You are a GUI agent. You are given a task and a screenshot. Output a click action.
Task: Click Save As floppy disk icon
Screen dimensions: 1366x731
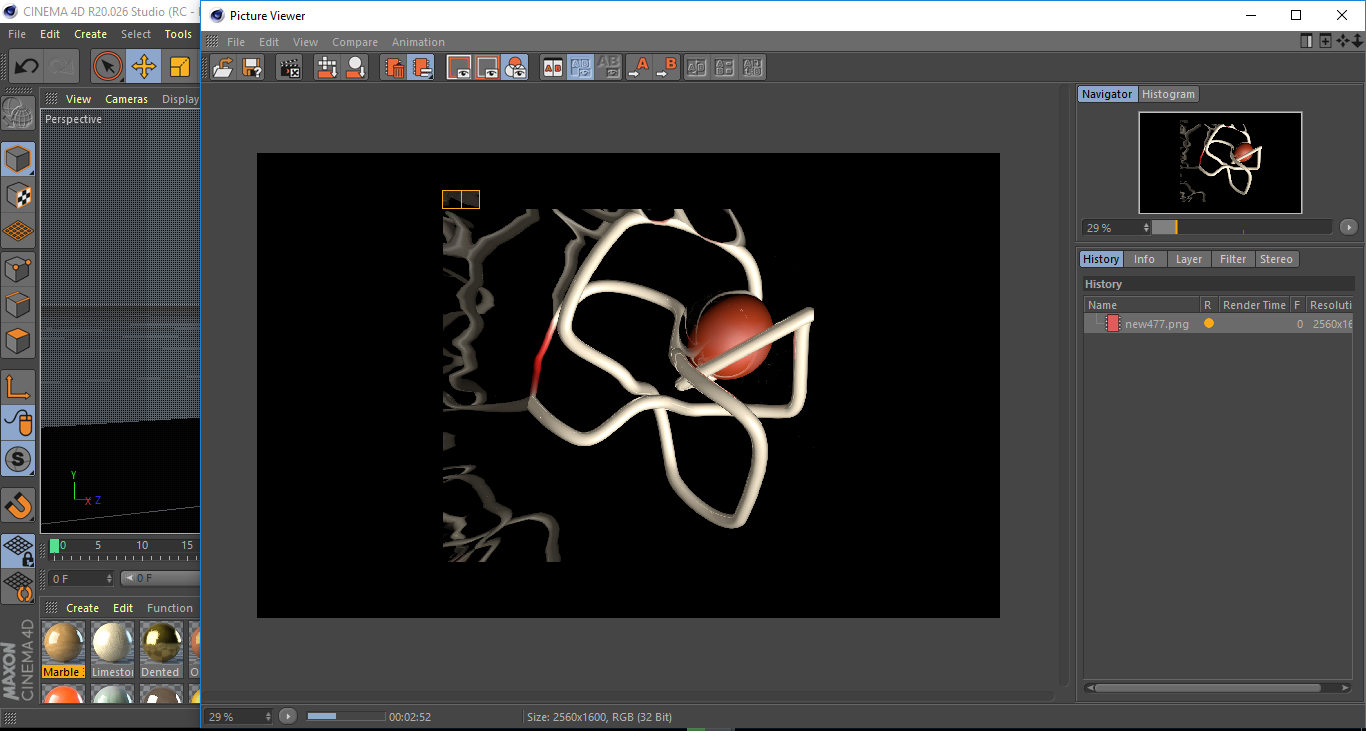coord(252,67)
